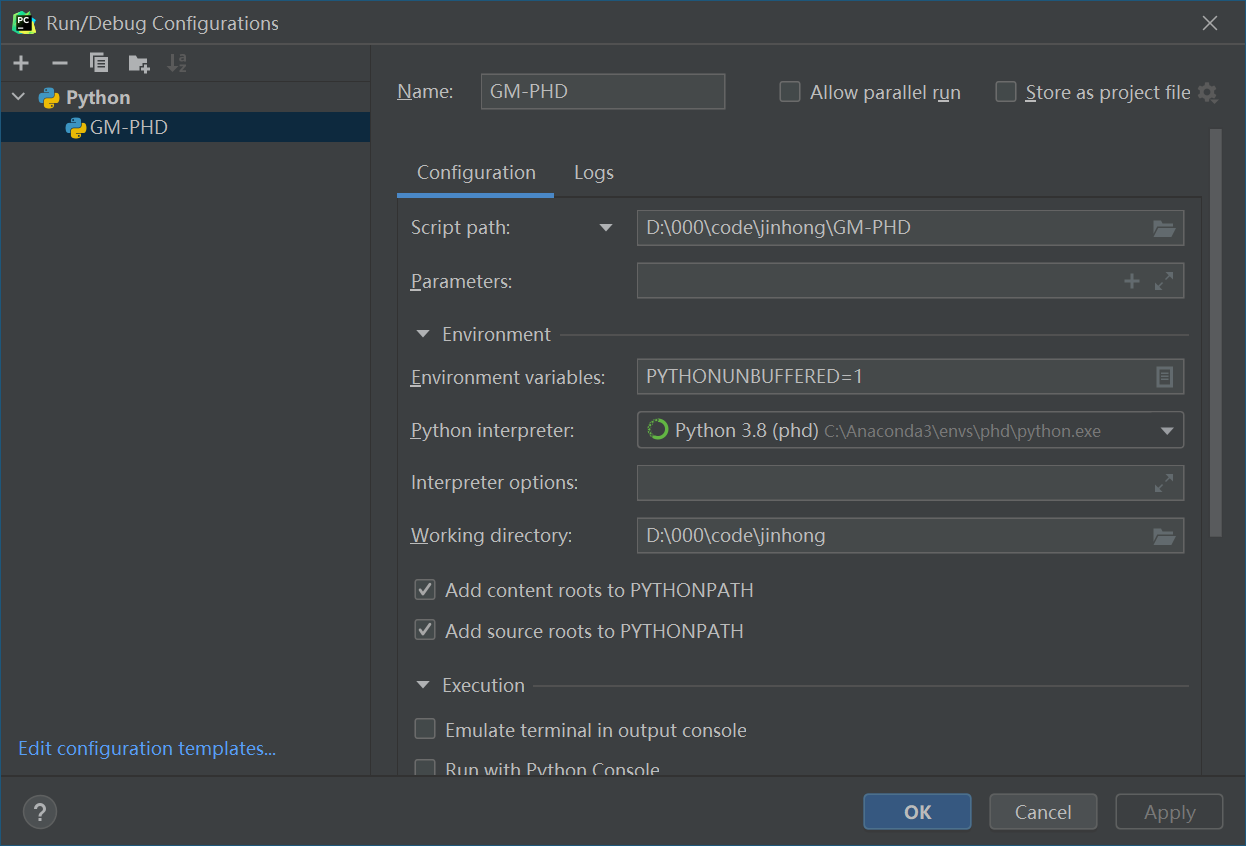Expand the Parameters field editor
Image resolution: width=1246 pixels, height=846 pixels.
1164,281
